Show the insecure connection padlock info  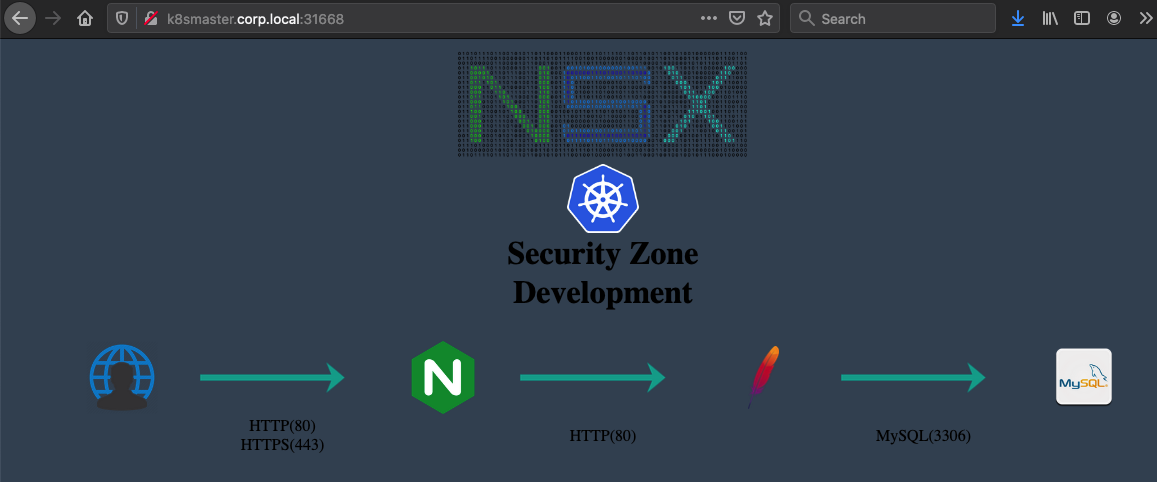tap(151, 18)
